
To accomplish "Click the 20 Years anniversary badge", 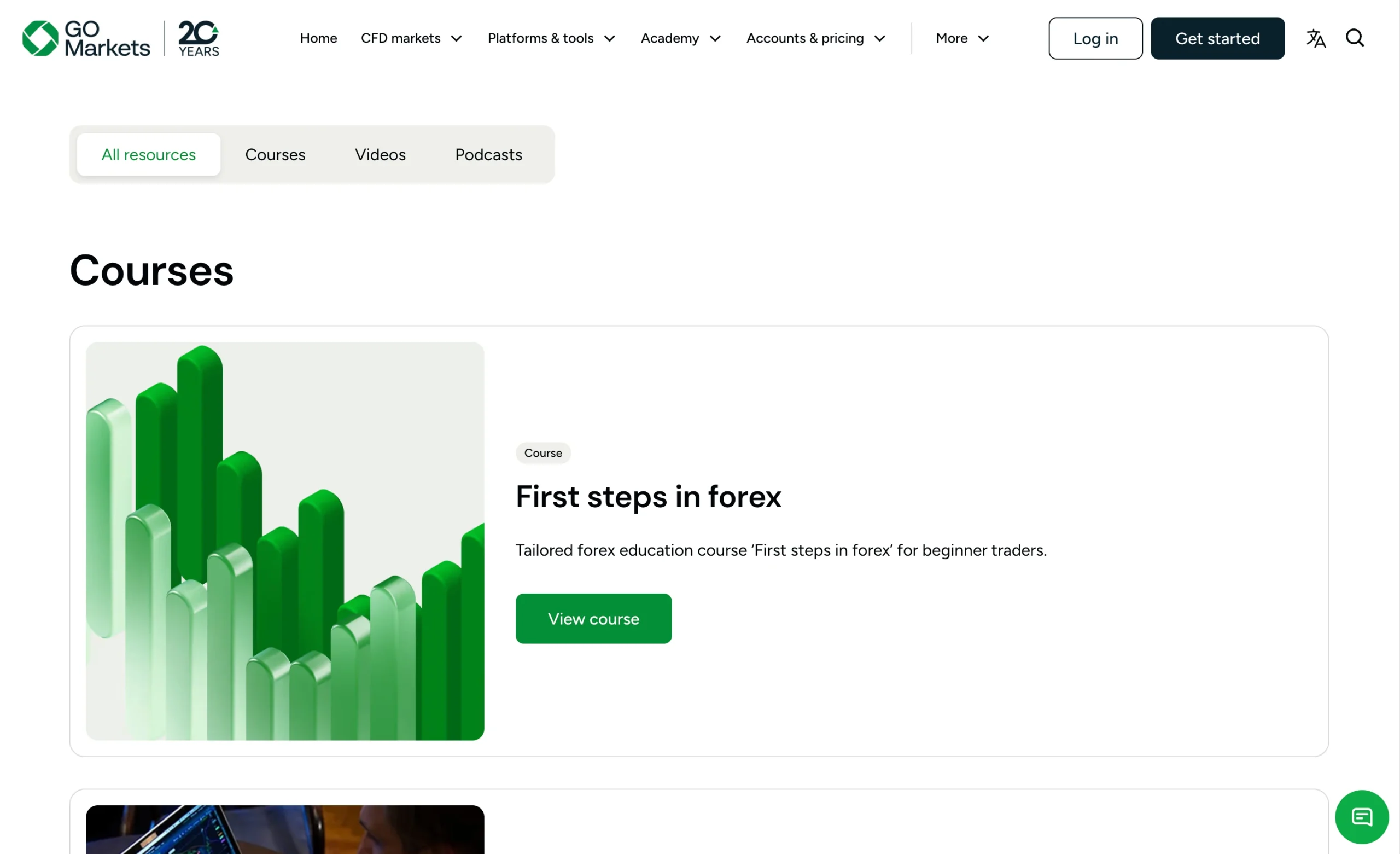I will click(x=199, y=38).
